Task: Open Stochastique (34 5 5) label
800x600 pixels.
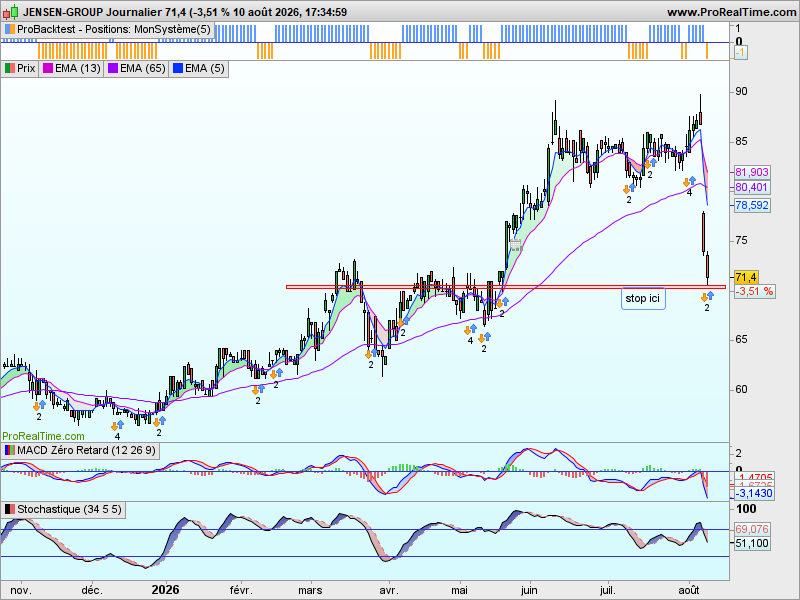Action: point(63,509)
